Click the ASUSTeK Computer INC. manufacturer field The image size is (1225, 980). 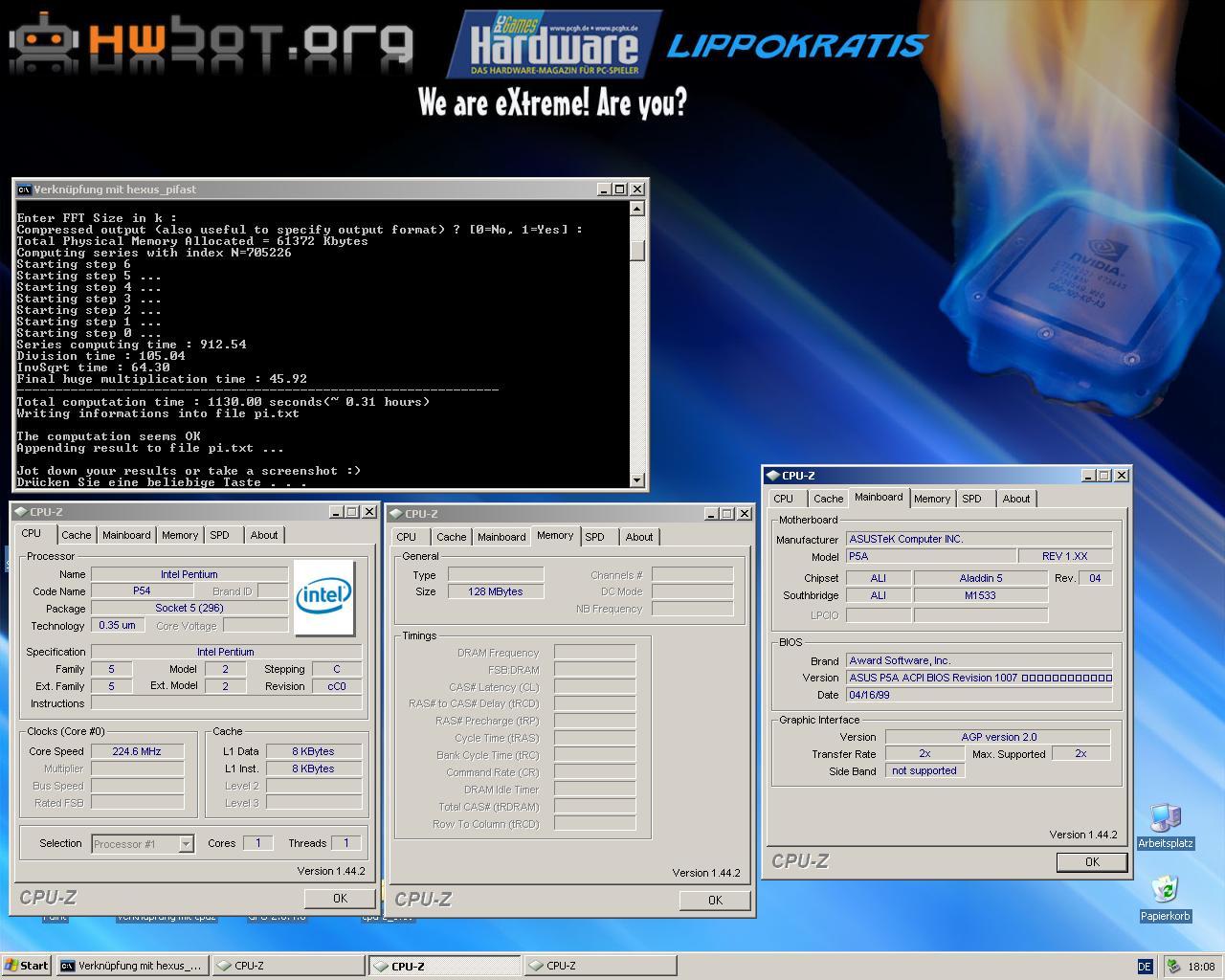pyautogui.click(x=979, y=540)
